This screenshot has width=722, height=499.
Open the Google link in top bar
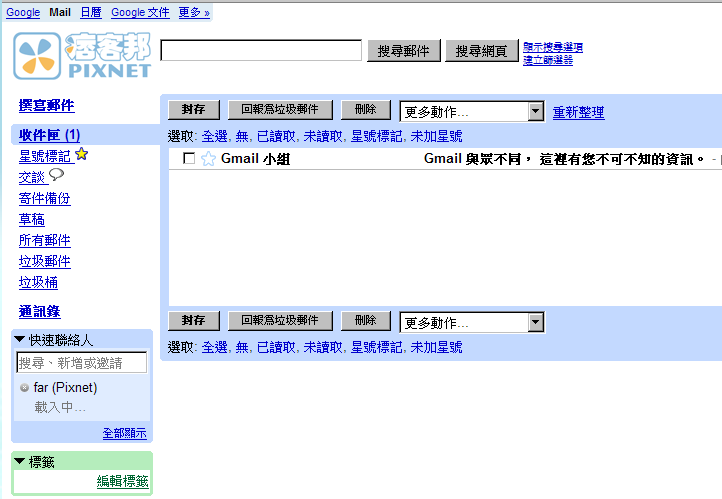23,12
